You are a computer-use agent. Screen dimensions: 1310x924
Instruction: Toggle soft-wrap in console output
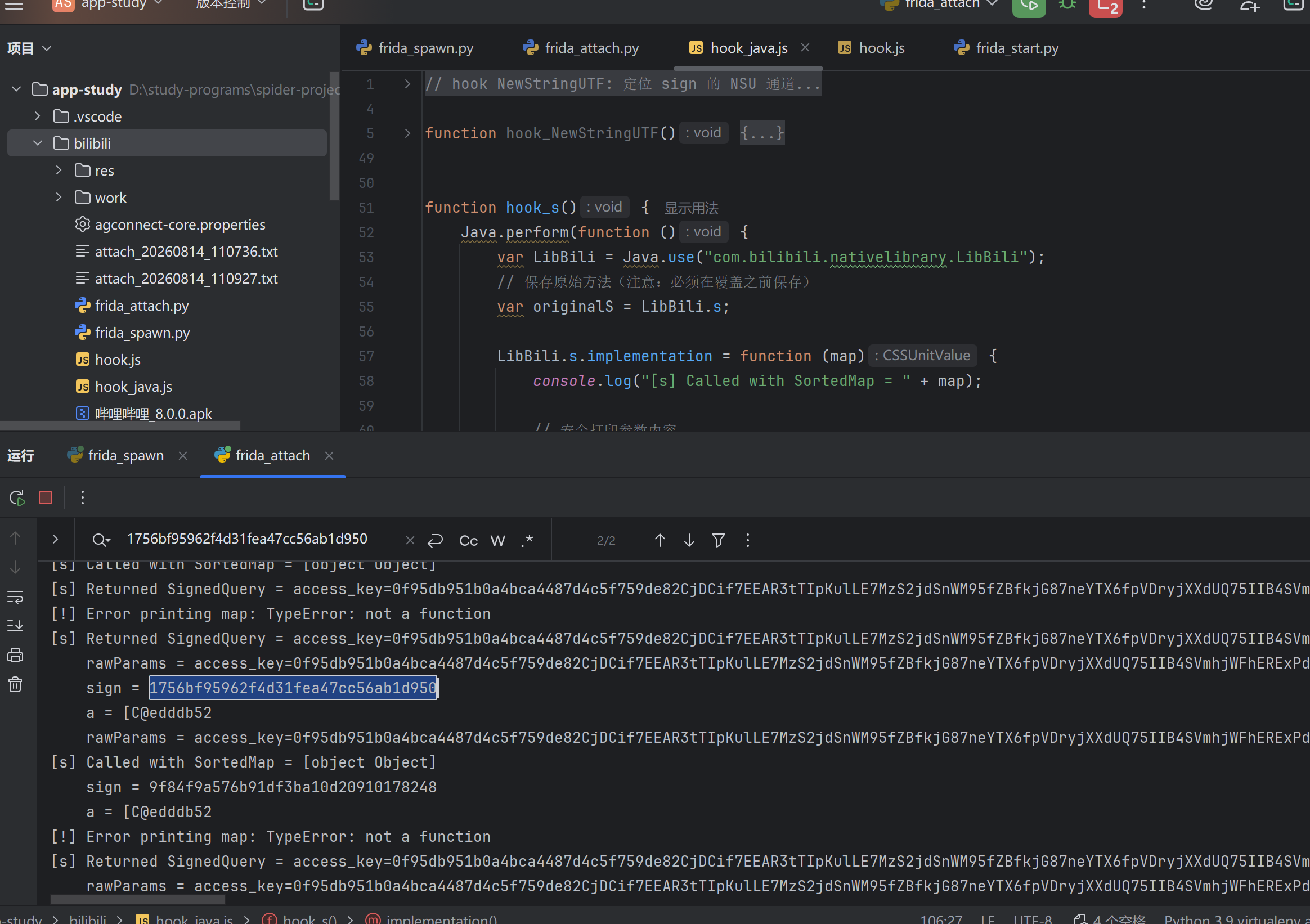15,597
